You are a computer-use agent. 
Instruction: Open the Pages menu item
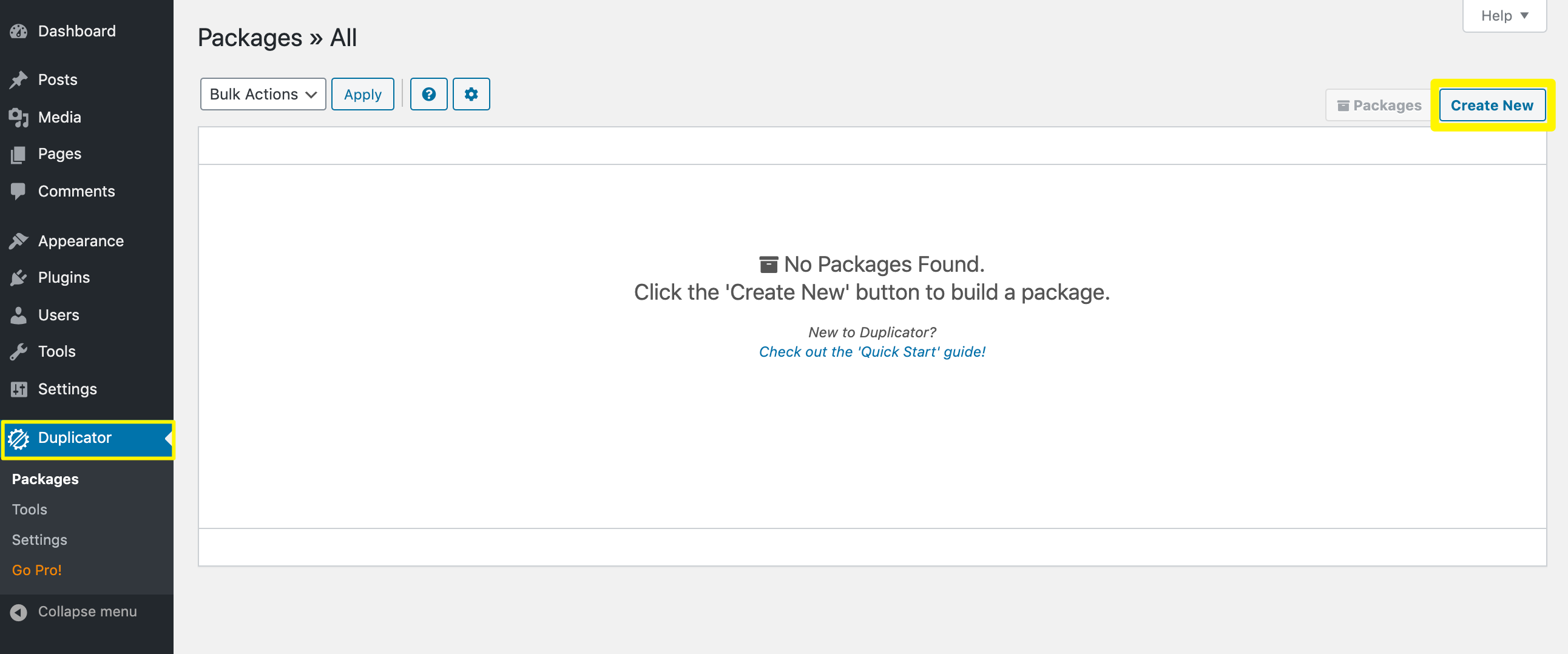click(59, 154)
